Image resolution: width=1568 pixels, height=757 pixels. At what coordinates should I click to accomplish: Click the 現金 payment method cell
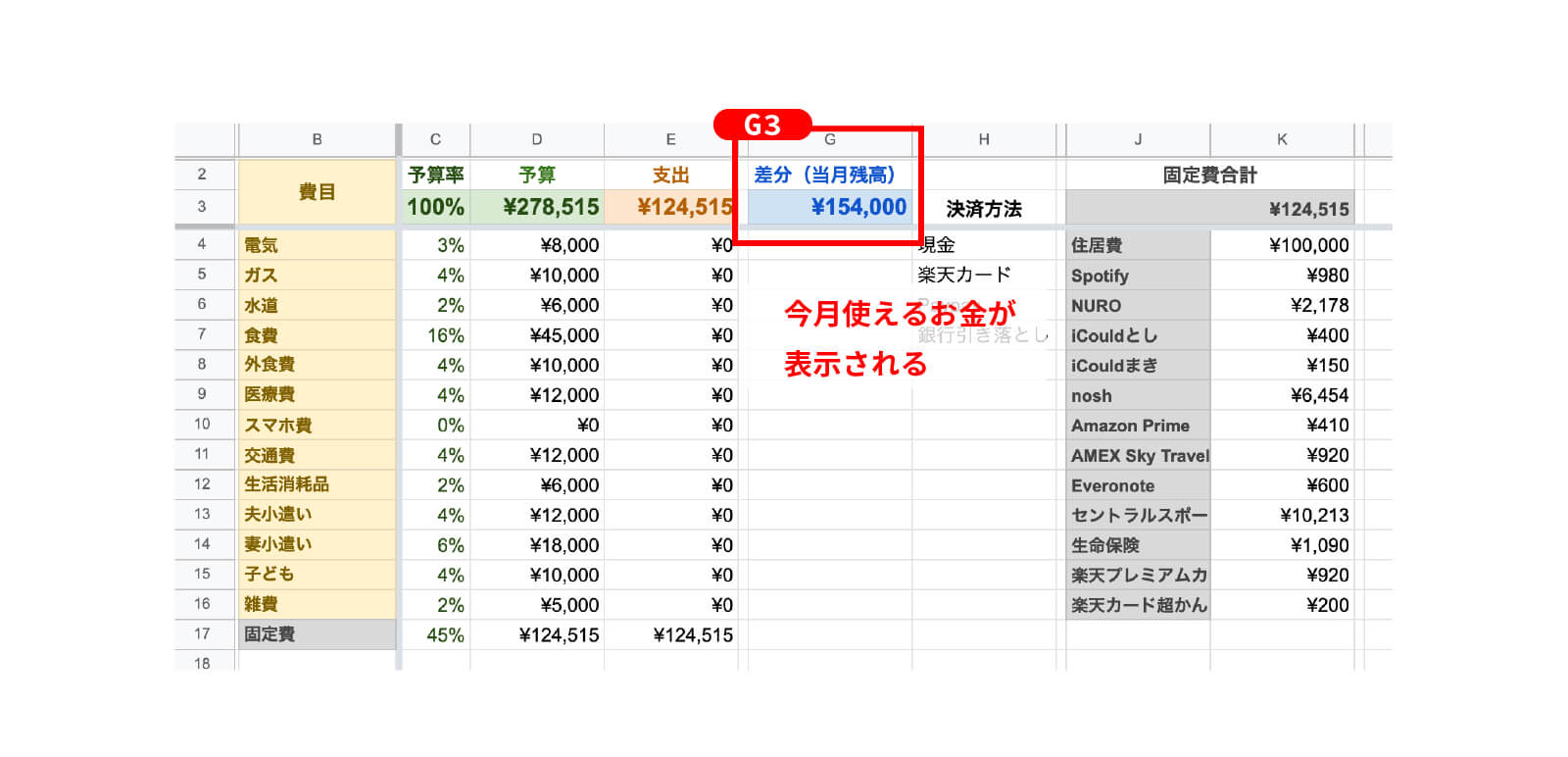pos(984,245)
